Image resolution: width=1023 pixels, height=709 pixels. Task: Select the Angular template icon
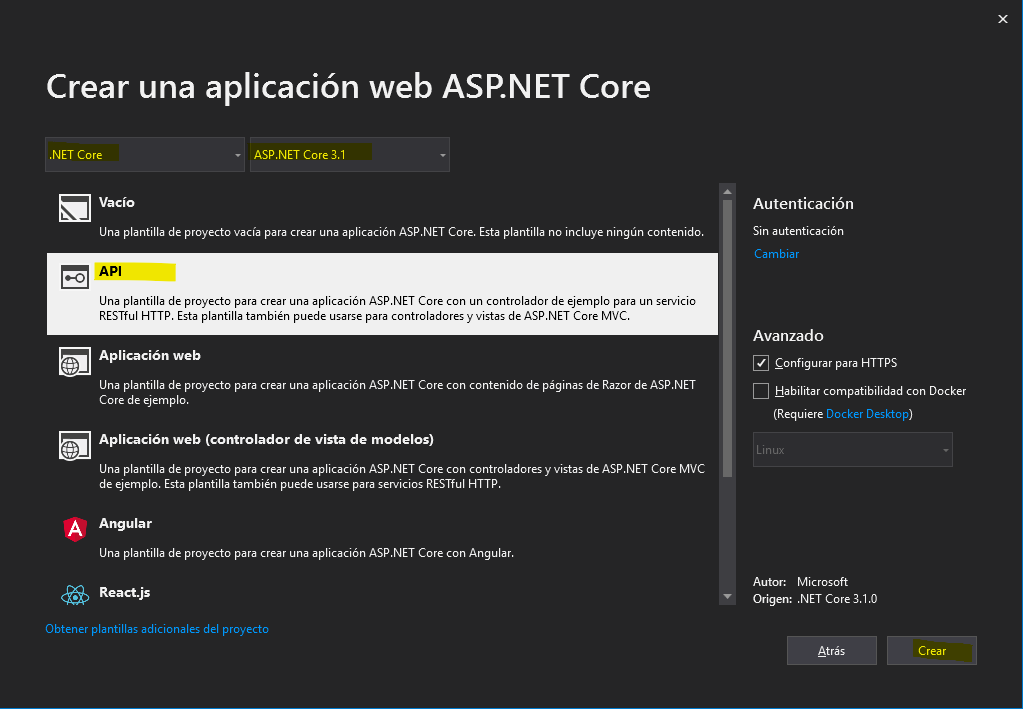point(74,531)
